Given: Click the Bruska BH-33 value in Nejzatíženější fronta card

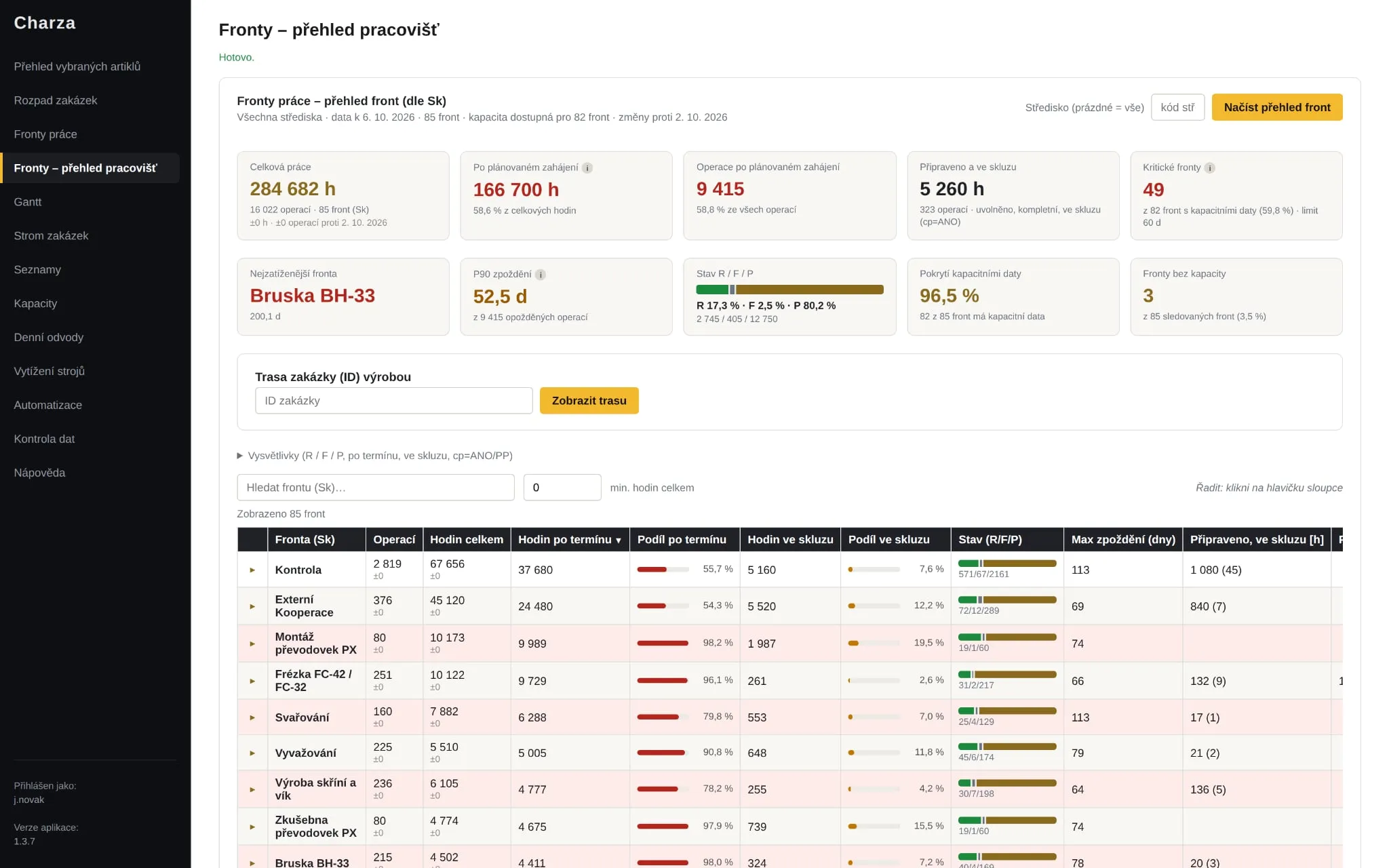Looking at the screenshot, I should [x=312, y=296].
